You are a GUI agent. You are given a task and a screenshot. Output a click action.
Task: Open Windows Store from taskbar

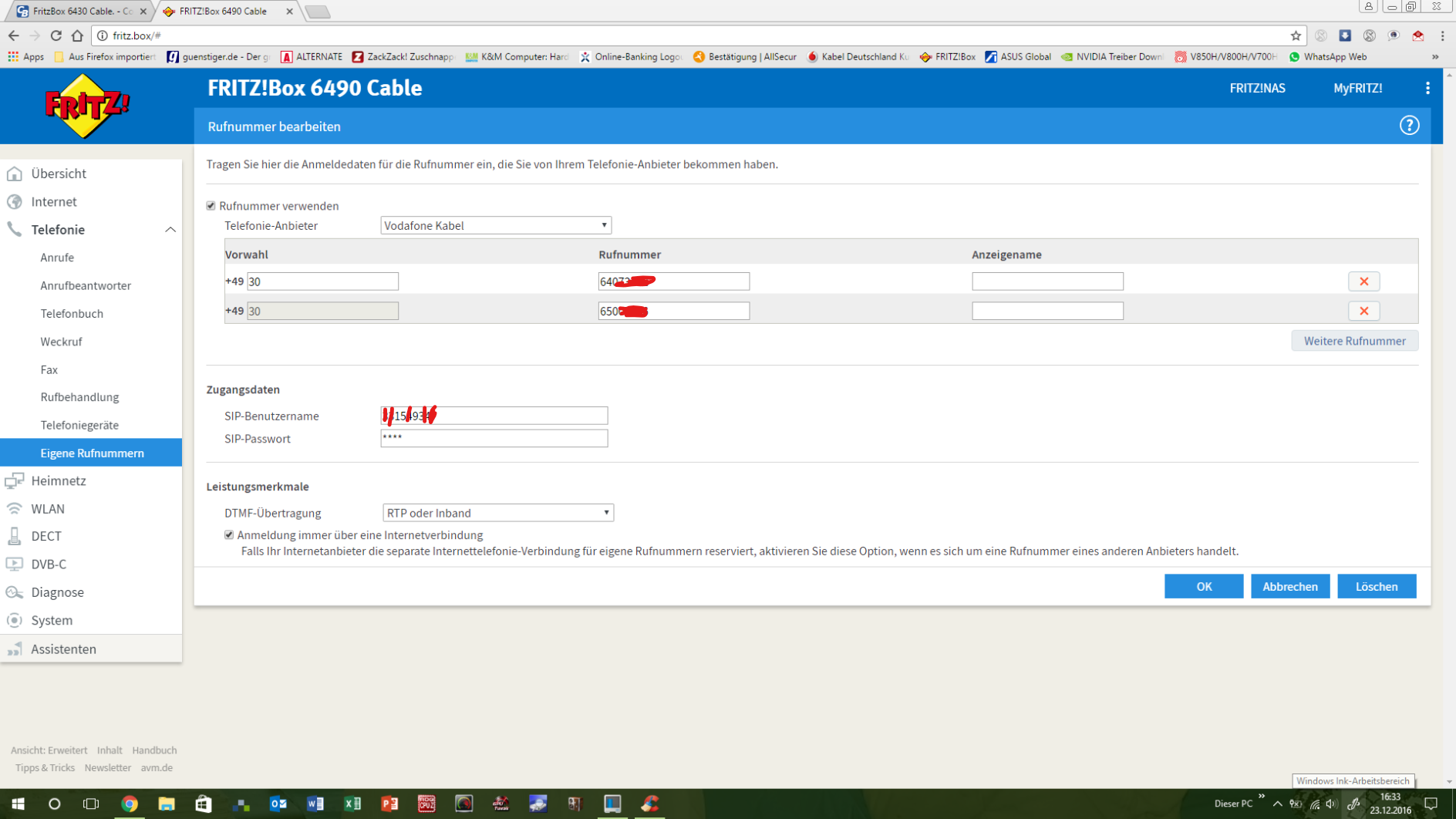[203, 804]
